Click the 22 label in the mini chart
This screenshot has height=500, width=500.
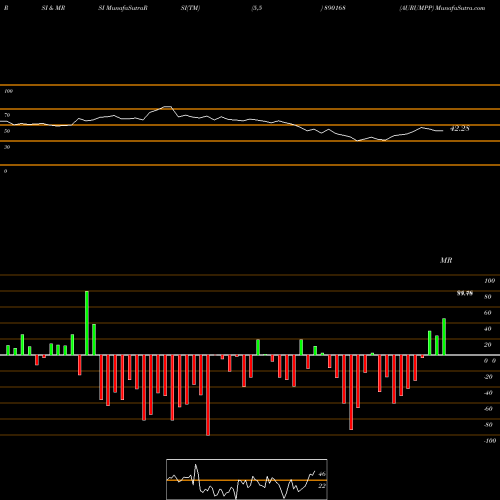coord(322,486)
